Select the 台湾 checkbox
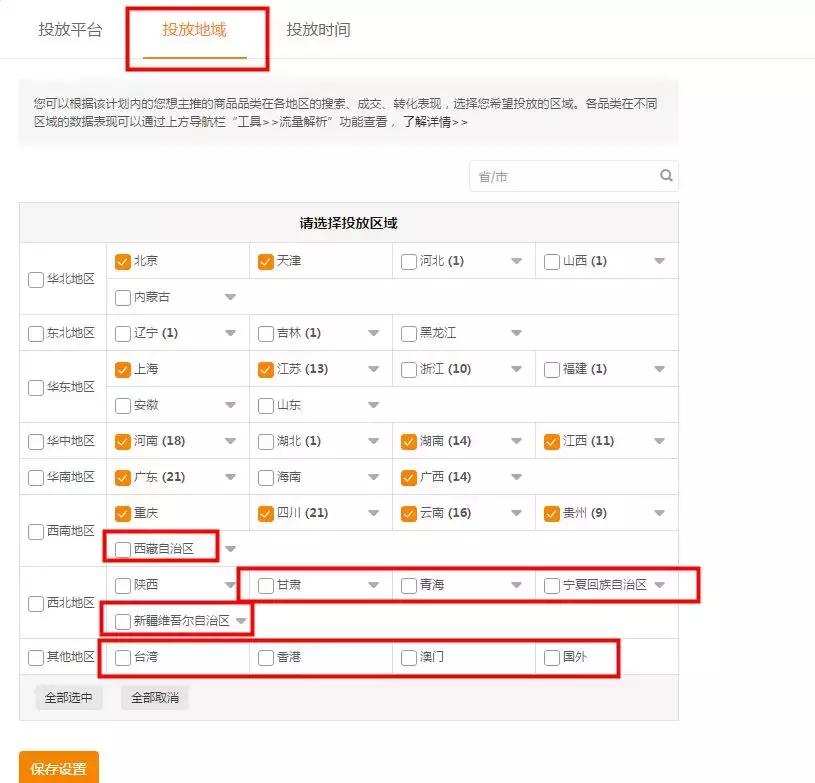The height and width of the screenshot is (783, 815). 121,655
